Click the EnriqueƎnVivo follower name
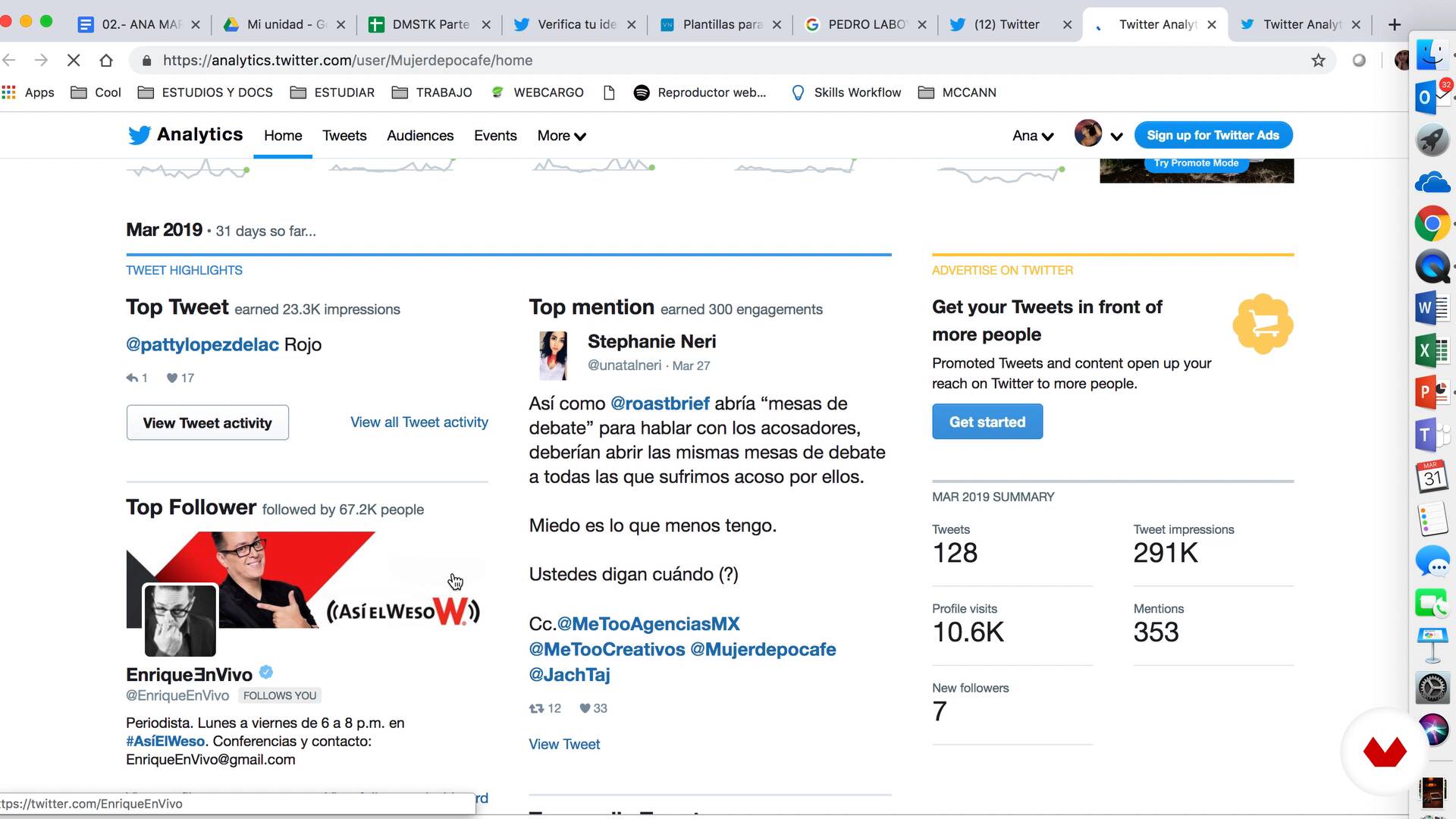Screen dimensions: 1456x819 pos(189,674)
